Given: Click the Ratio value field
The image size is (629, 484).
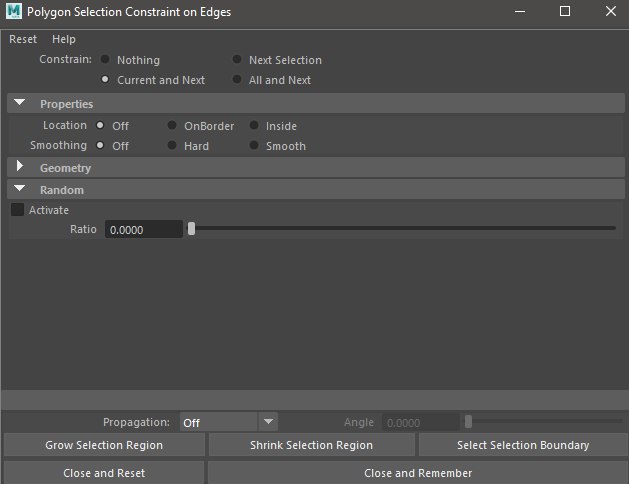Looking at the screenshot, I should pyautogui.click(x=144, y=229).
